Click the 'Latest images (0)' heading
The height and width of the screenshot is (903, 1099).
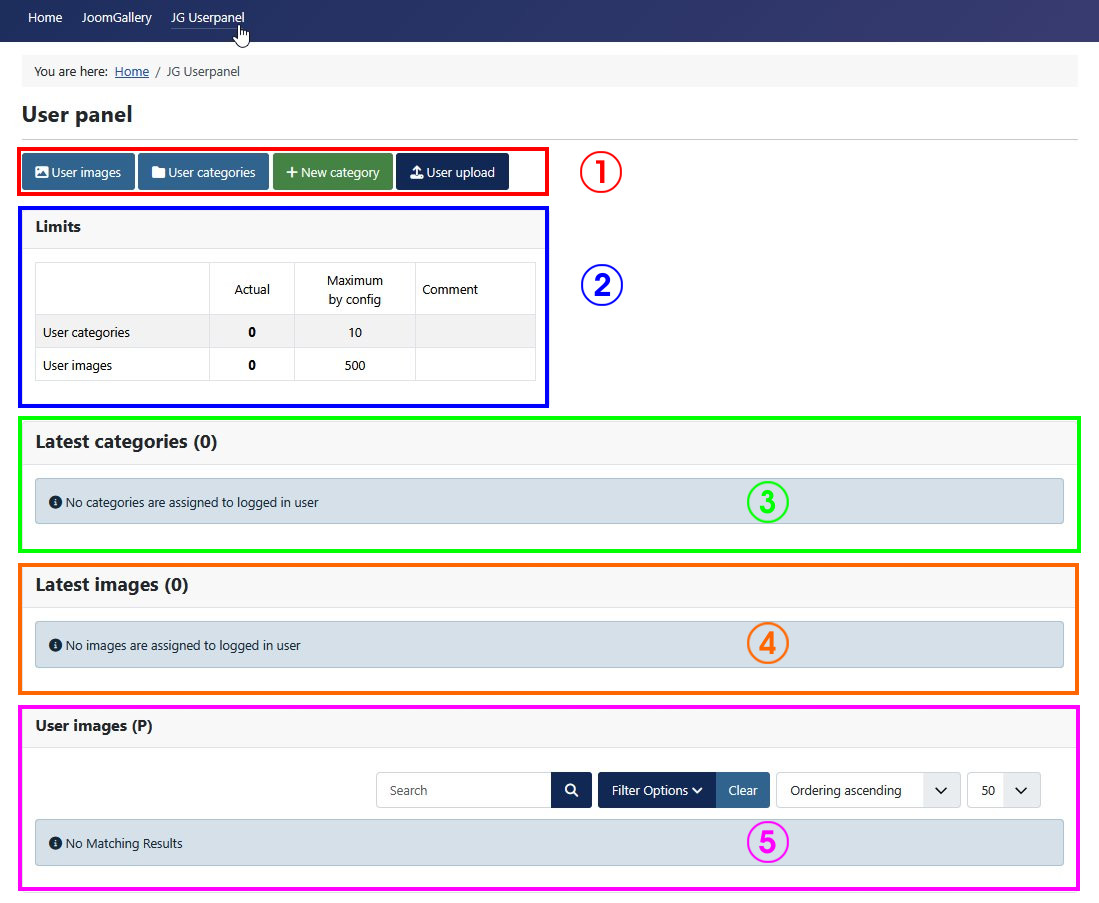pos(112,585)
